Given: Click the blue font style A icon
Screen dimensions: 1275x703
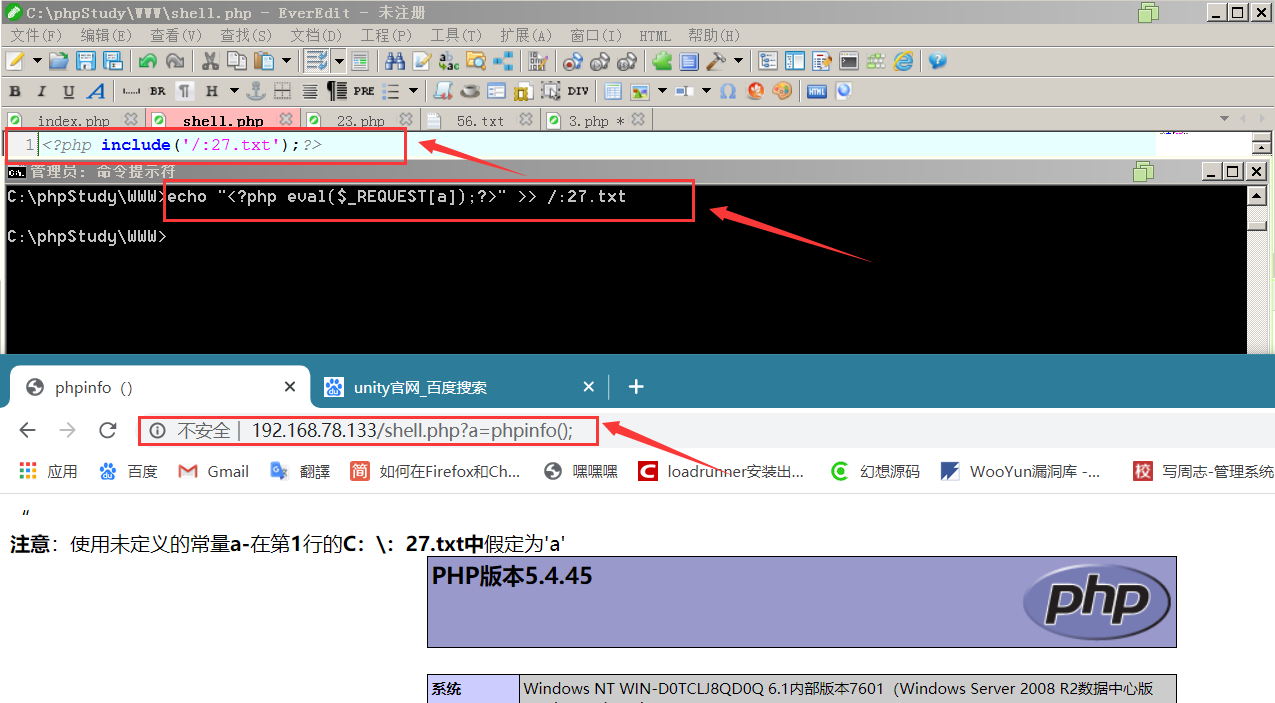Looking at the screenshot, I should 96,91.
